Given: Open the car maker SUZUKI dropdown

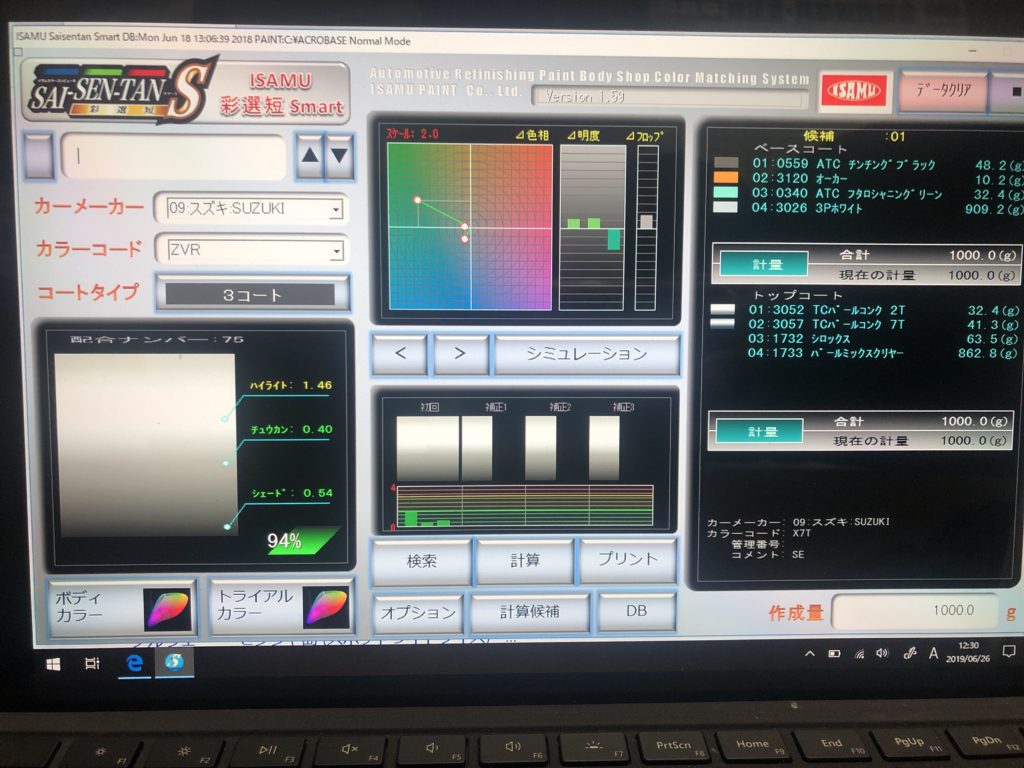Looking at the screenshot, I should coord(254,209).
